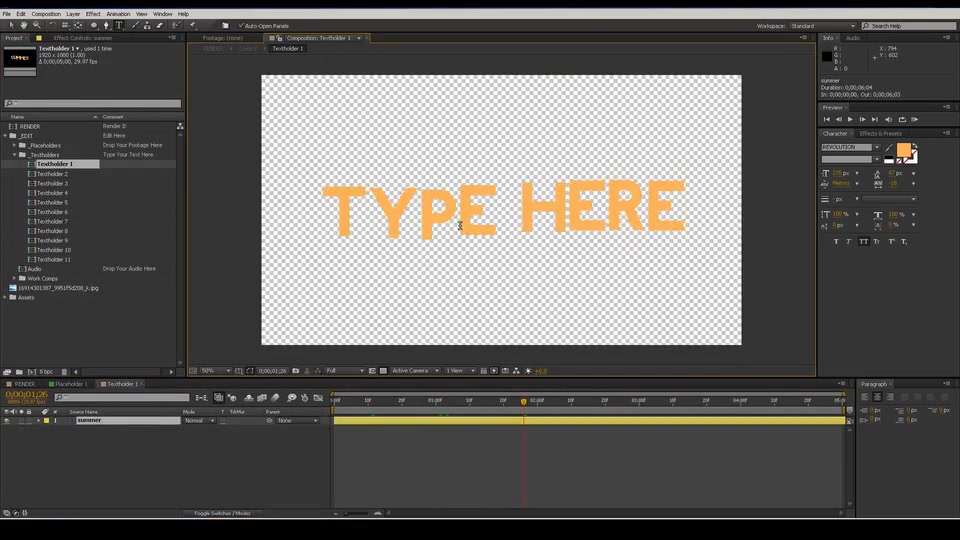Select the Hand tool
The width and height of the screenshot is (960, 540).
point(24,25)
